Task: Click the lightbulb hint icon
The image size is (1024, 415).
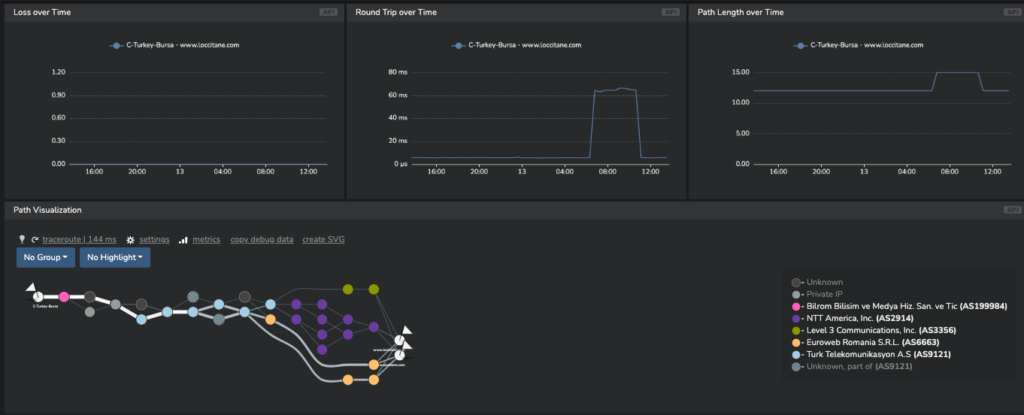Action: coord(22,240)
